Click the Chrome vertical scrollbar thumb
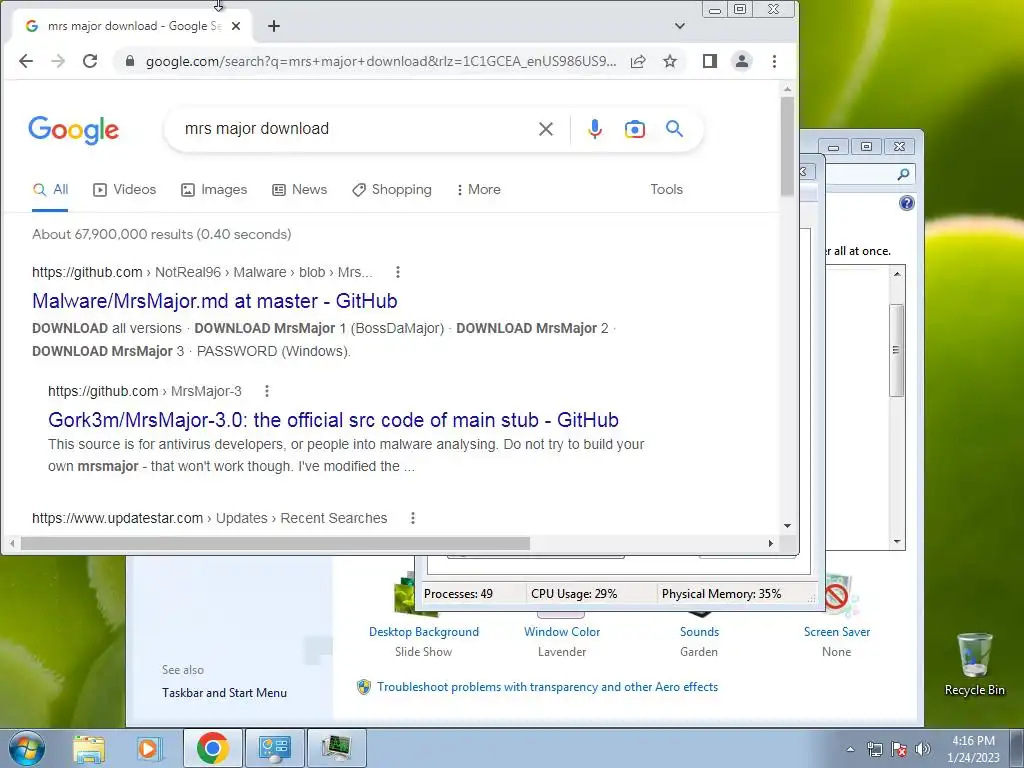 click(788, 146)
